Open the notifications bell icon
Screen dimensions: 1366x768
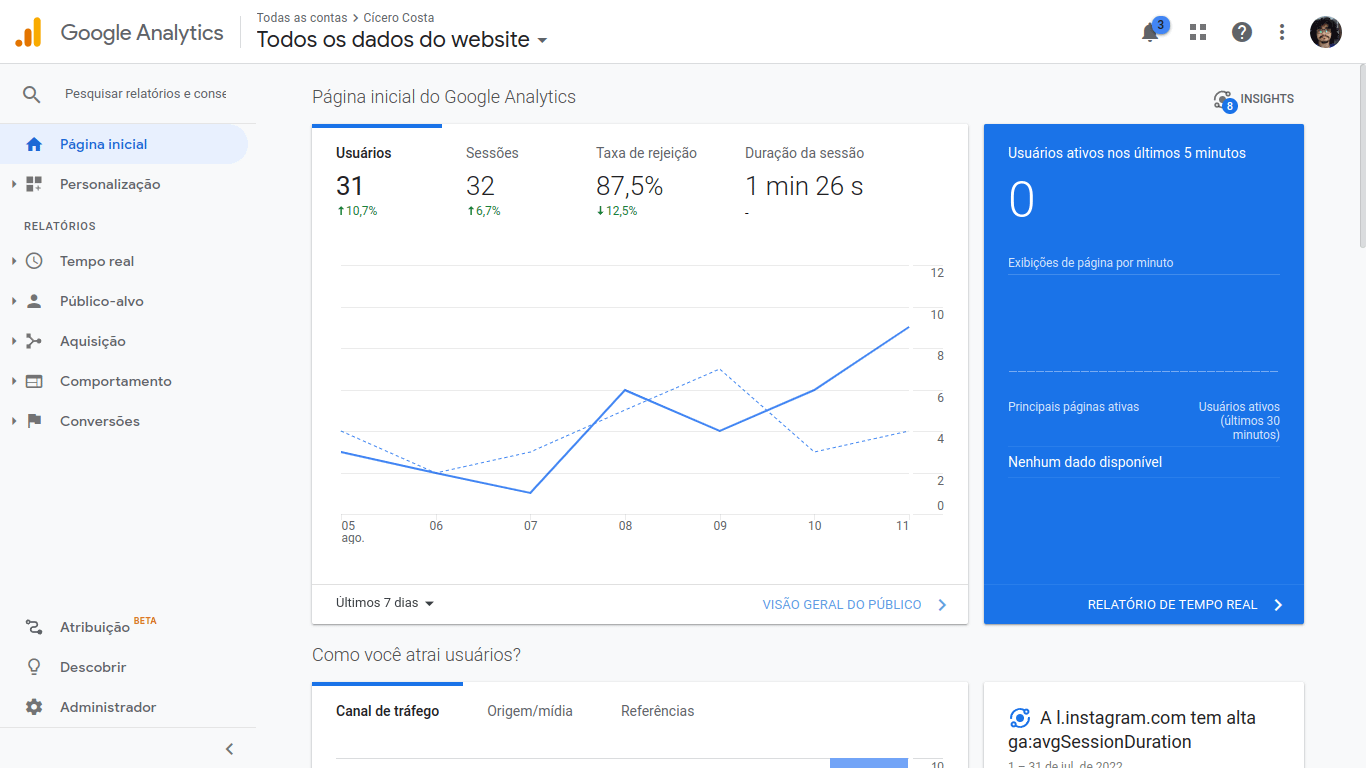pyautogui.click(x=1150, y=32)
